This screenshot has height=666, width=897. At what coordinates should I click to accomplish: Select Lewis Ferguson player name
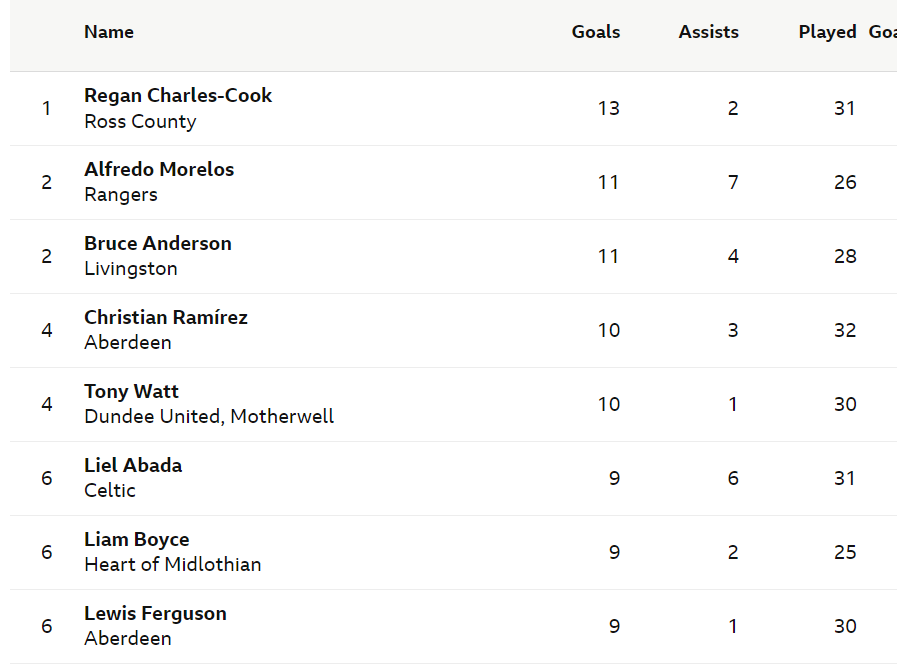tap(156, 613)
